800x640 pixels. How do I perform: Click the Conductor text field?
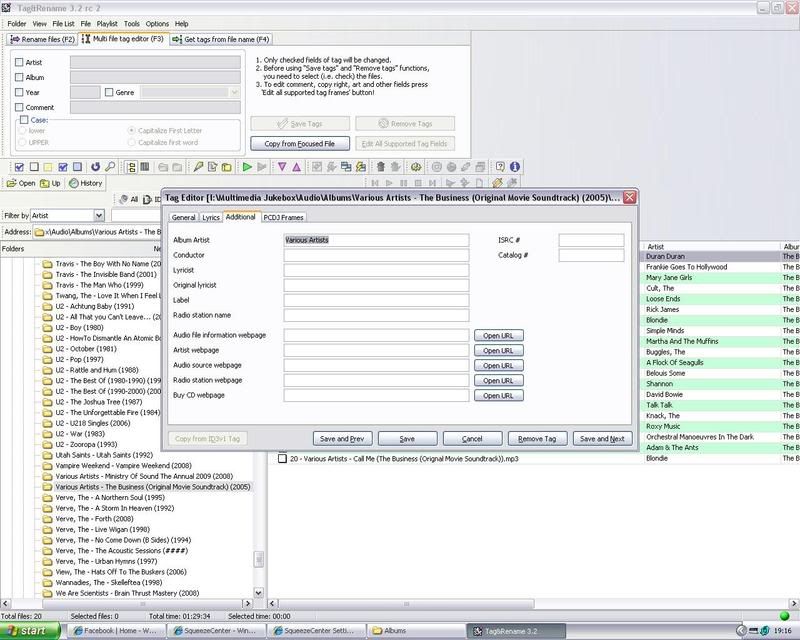click(x=376, y=255)
